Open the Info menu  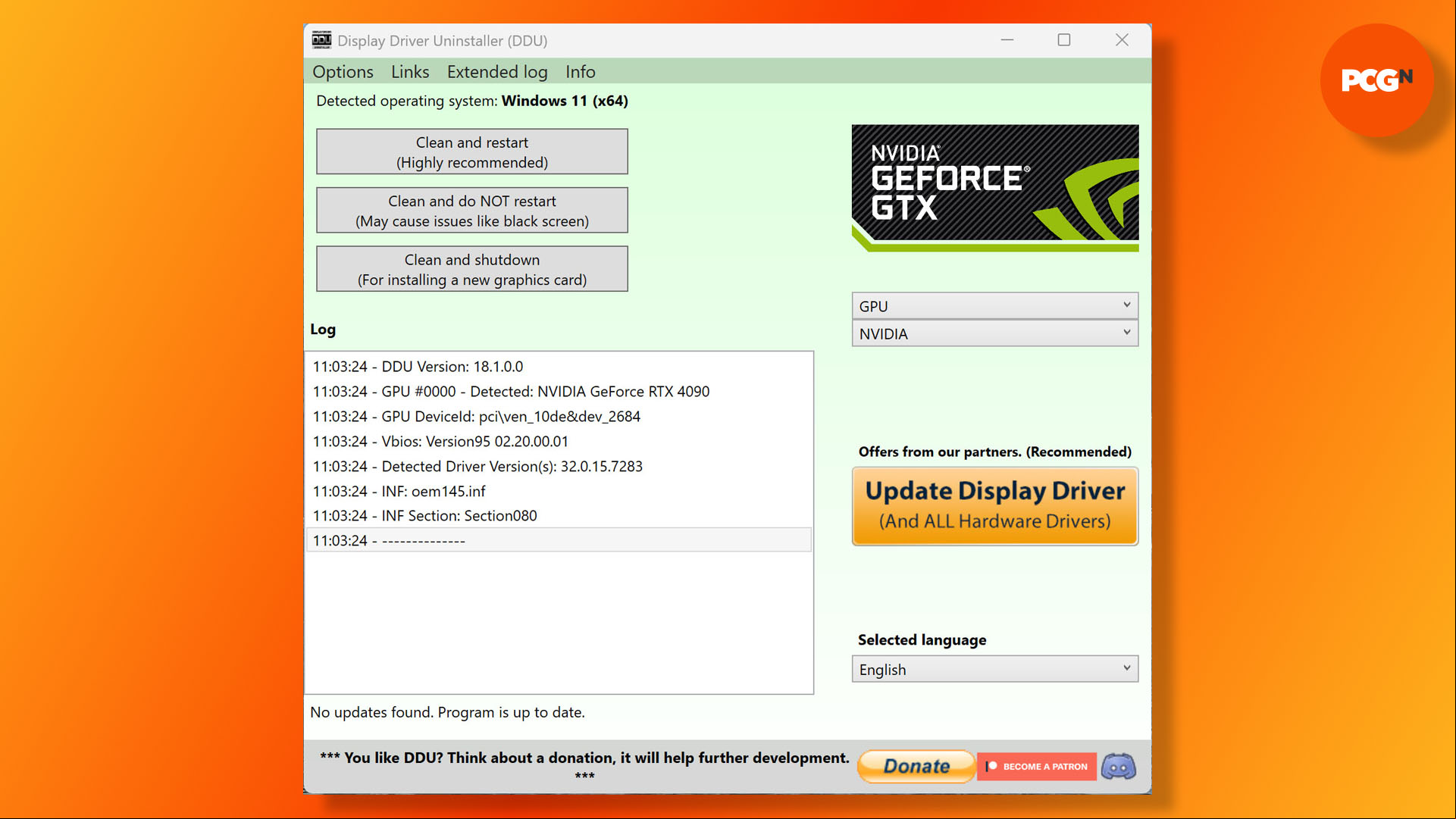pos(581,71)
